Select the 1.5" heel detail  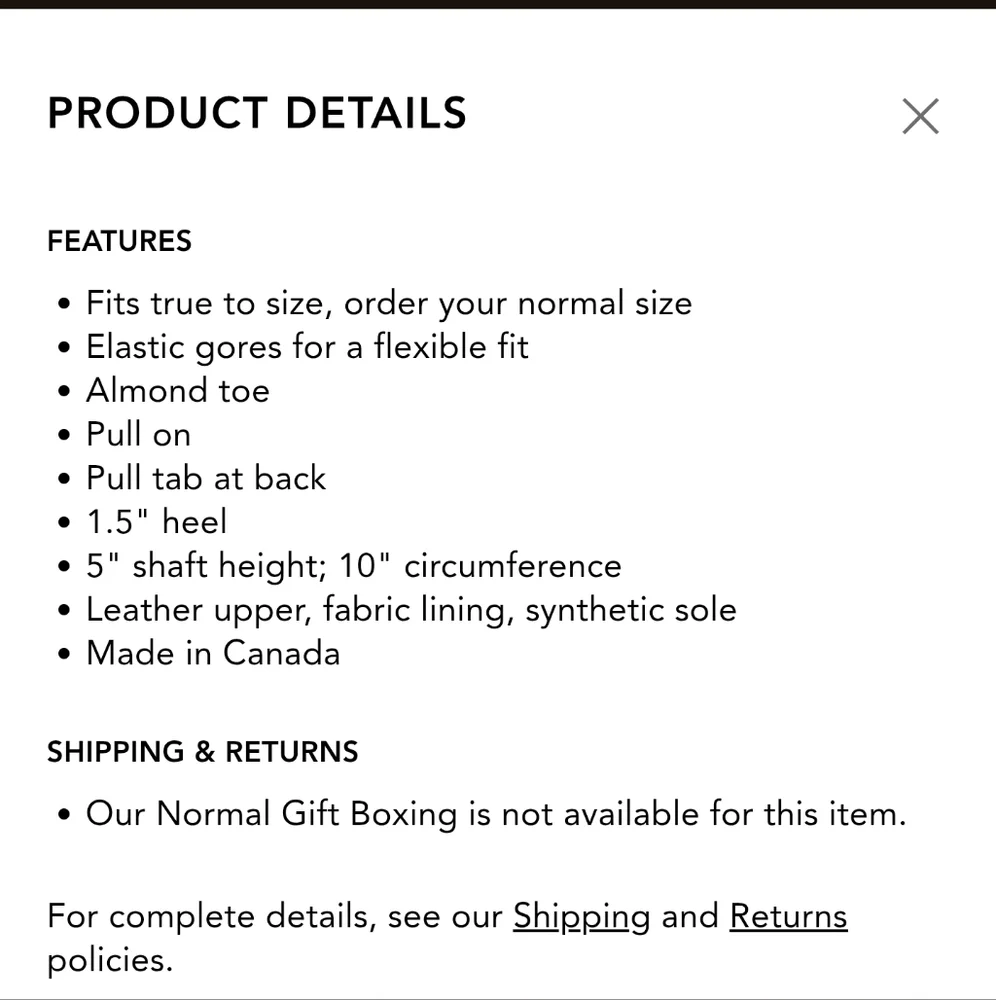click(x=157, y=522)
